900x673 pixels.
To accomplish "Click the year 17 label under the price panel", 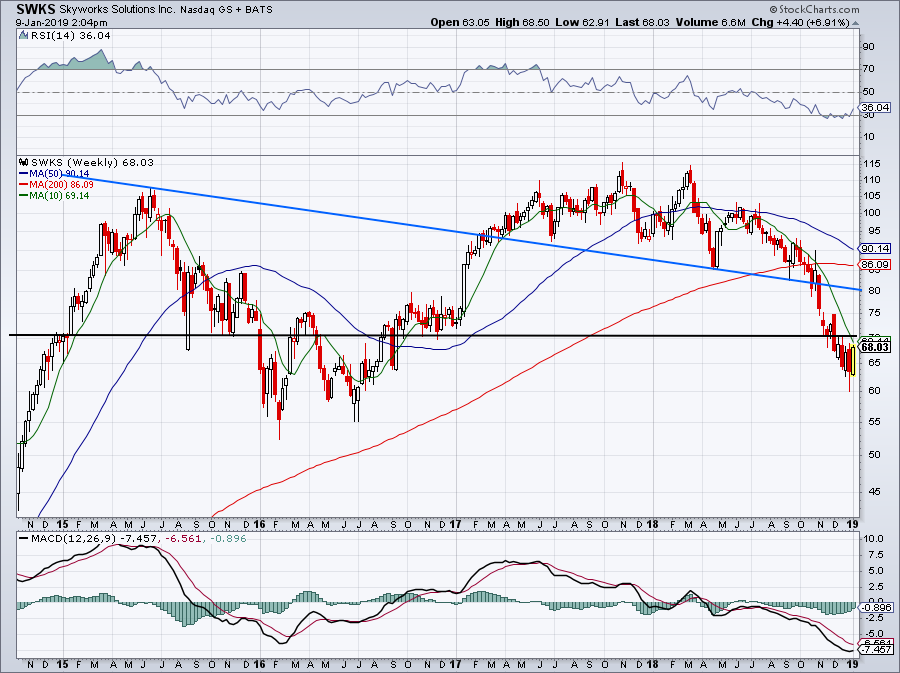I will (456, 524).
